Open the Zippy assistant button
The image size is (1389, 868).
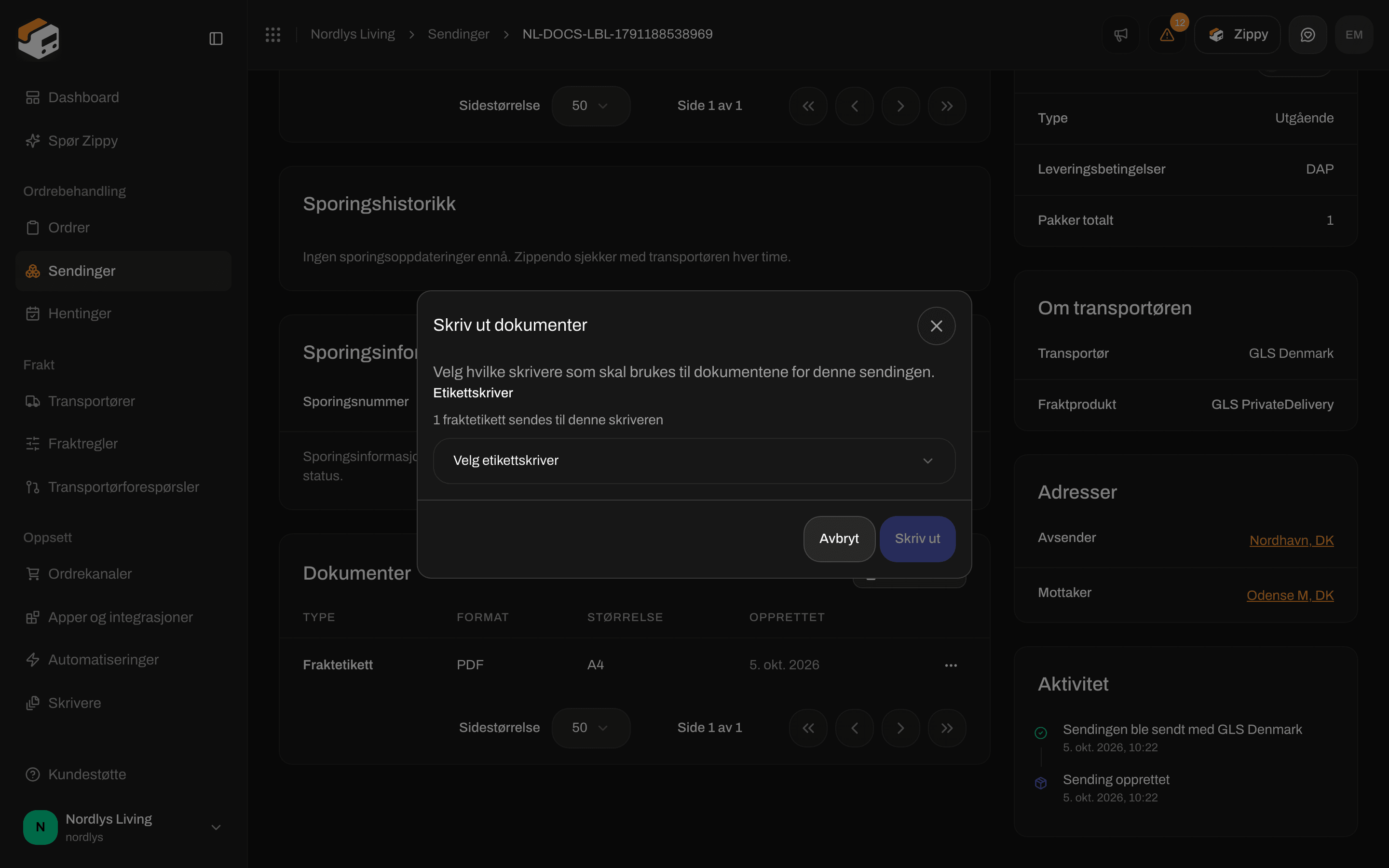pos(1237,35)
